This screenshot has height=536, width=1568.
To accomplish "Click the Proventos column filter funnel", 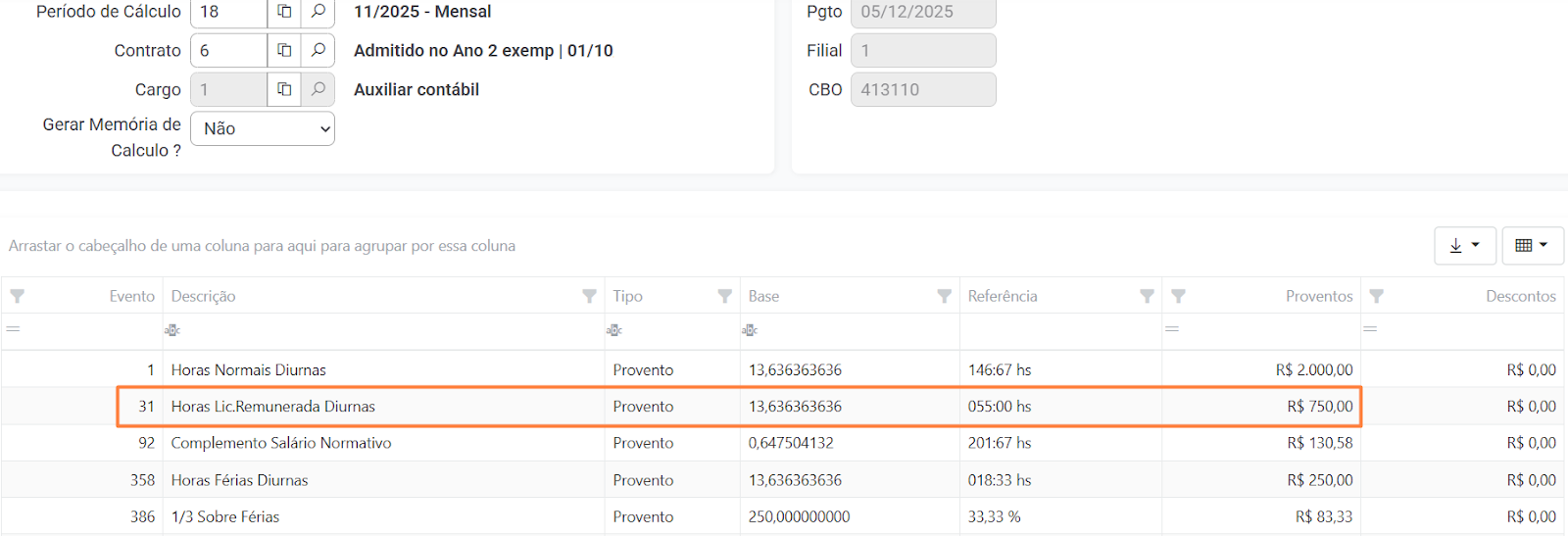I will [x=1178, y=296].
